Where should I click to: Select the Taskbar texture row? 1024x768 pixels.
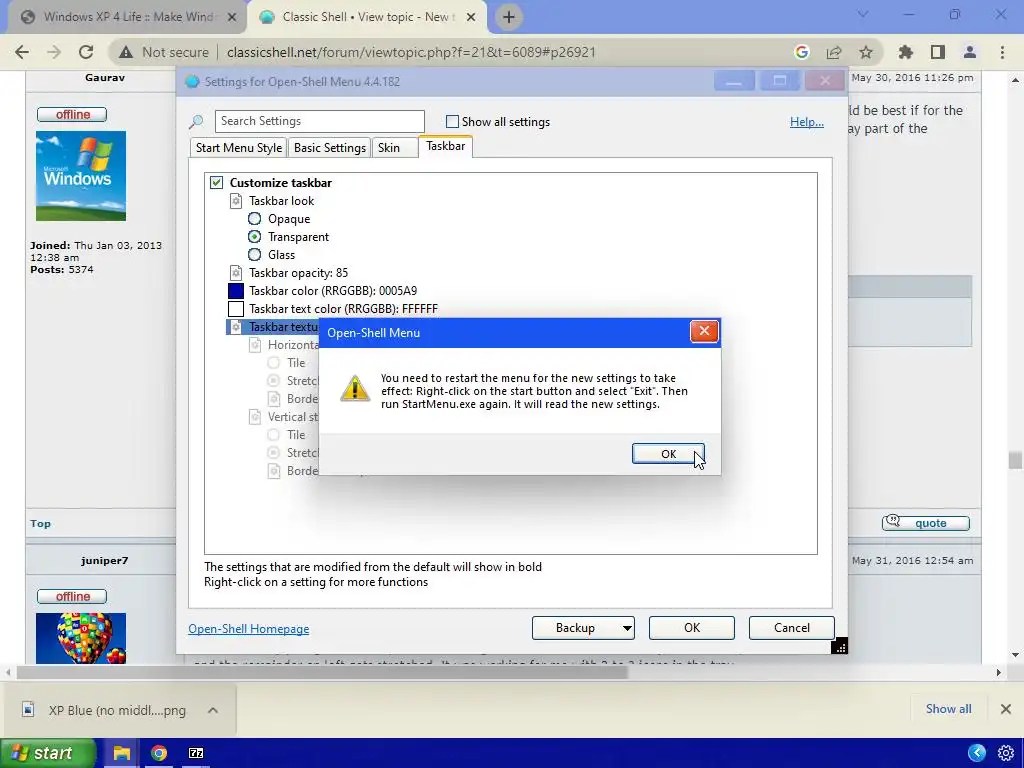tap(272, 327)
